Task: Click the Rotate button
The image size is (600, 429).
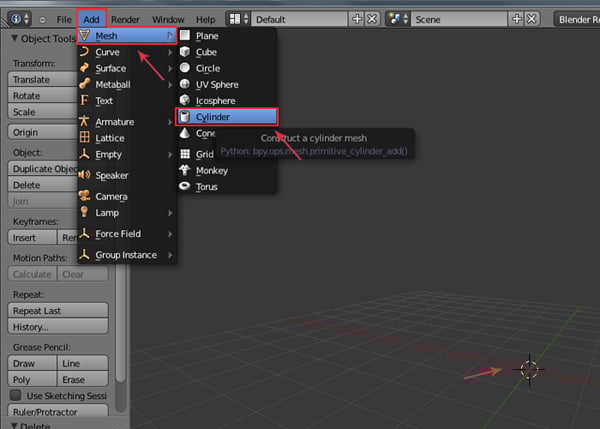Action: 42,95
